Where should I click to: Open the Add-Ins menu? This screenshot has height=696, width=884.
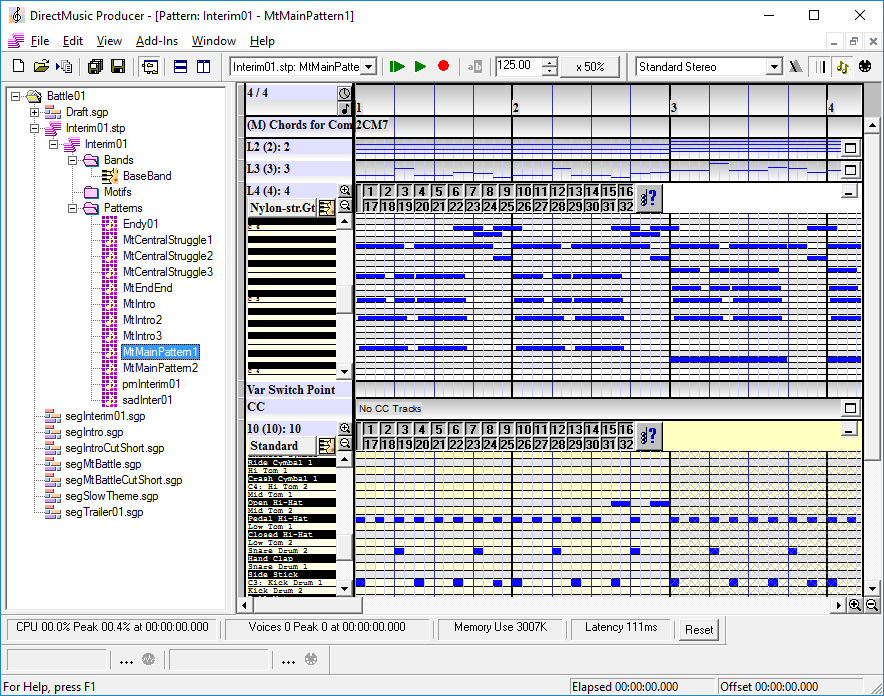click(x=156, y=41)
